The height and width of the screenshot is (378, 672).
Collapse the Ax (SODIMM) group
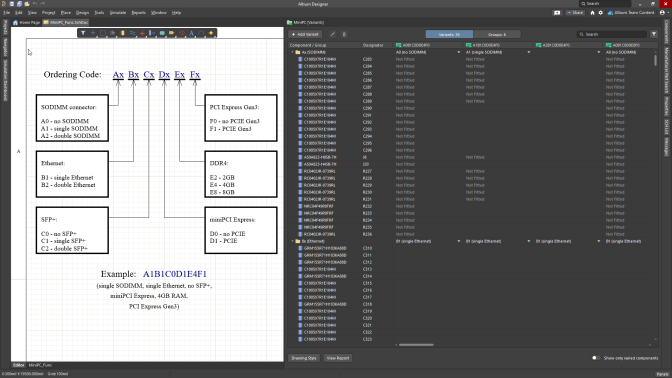(x=293, y=52)
